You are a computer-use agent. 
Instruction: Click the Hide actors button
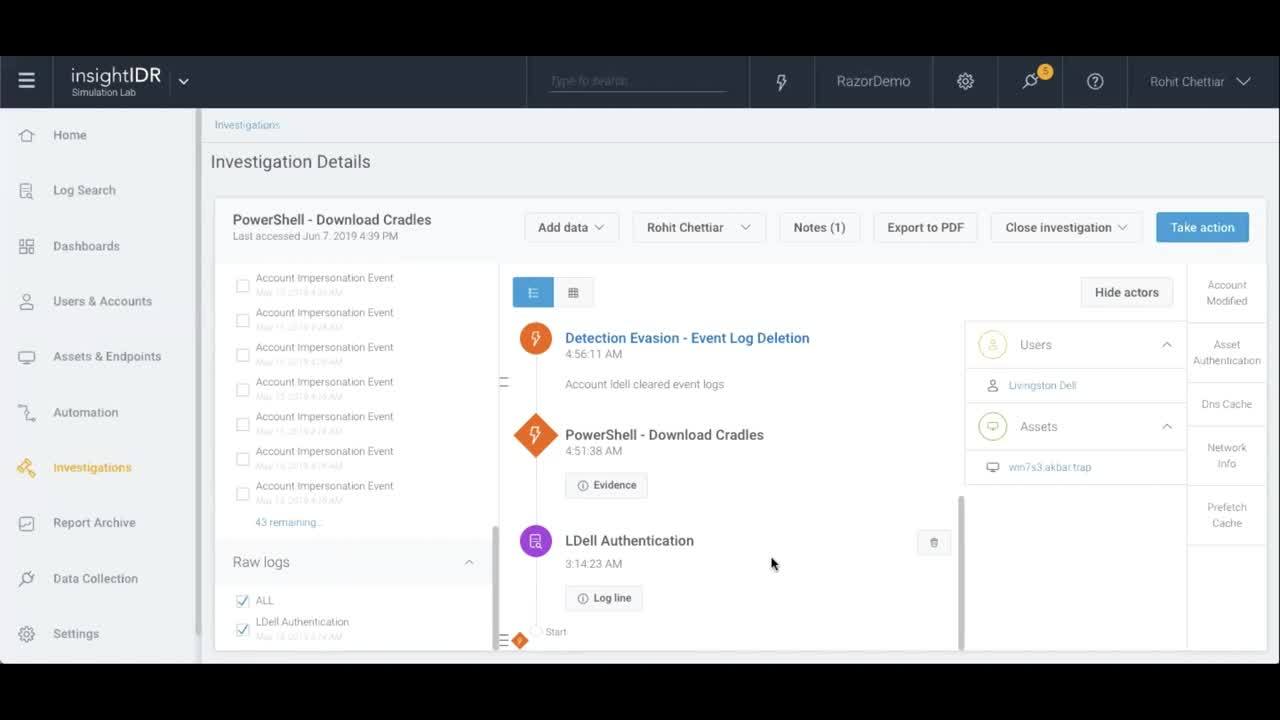[1126, 292]
